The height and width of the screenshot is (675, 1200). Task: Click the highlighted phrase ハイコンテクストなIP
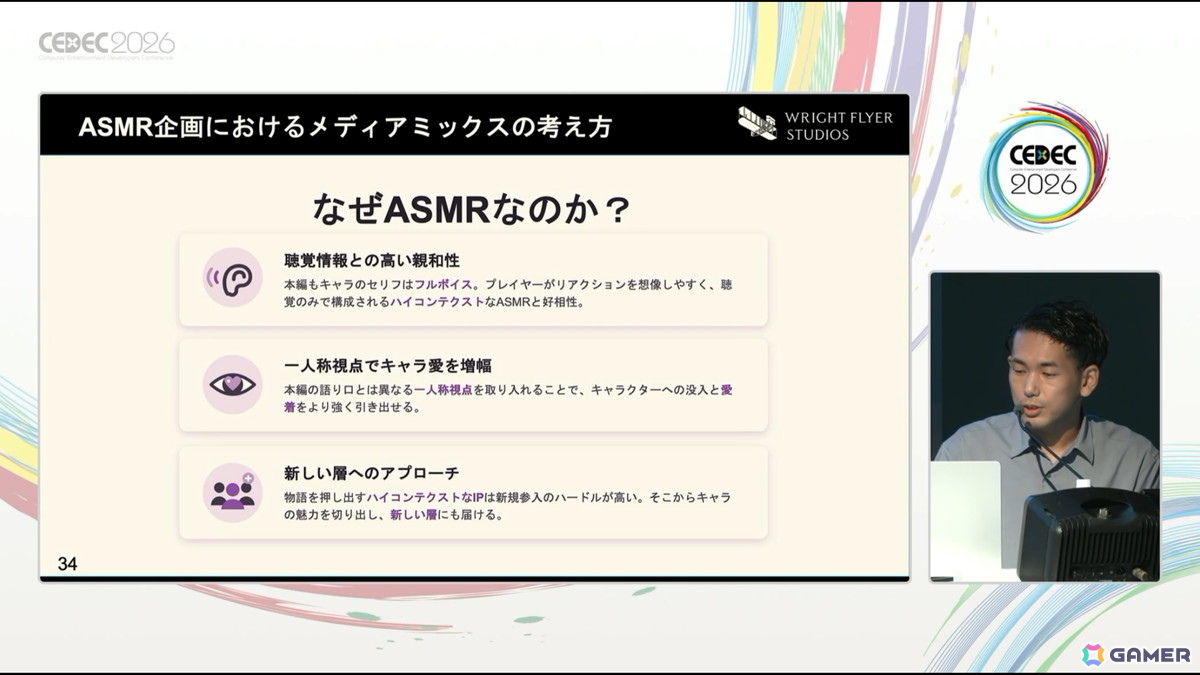point(425,498)
